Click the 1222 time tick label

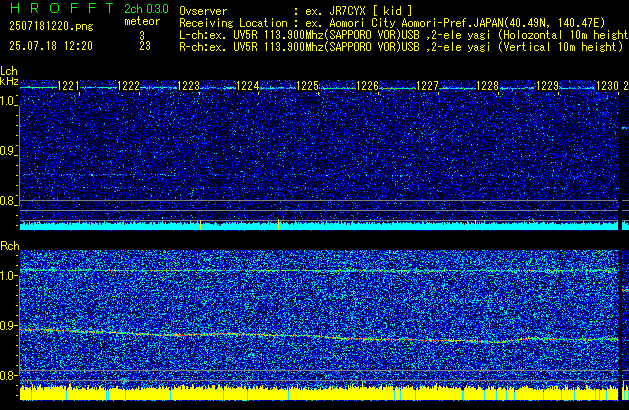tap(128, 86)
